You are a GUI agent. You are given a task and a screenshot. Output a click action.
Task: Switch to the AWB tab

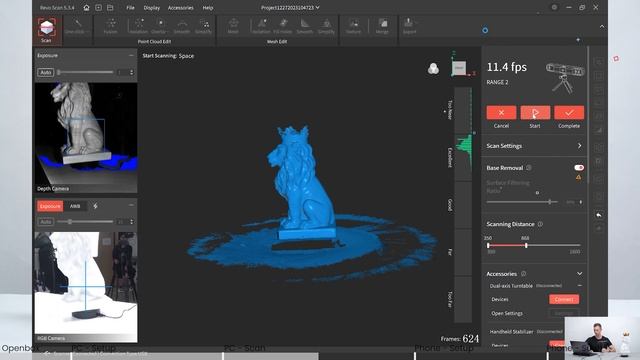75,206
